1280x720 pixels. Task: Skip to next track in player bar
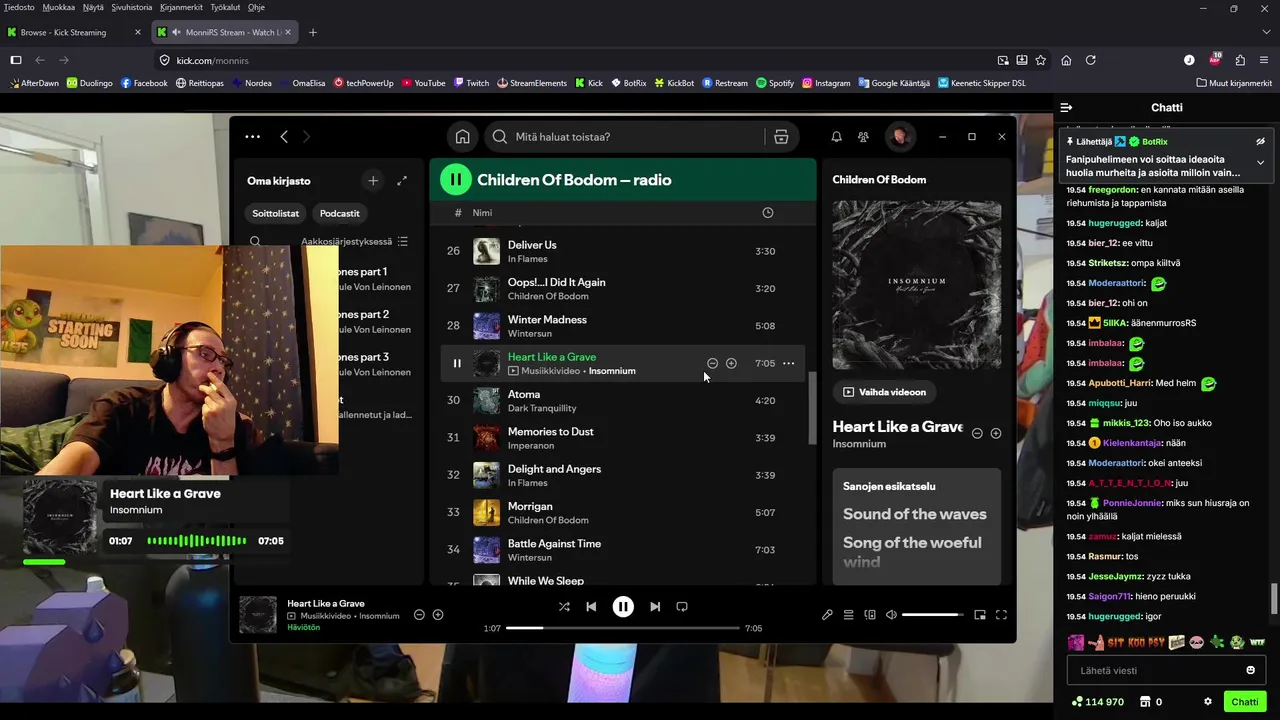[x=655, y=606]
